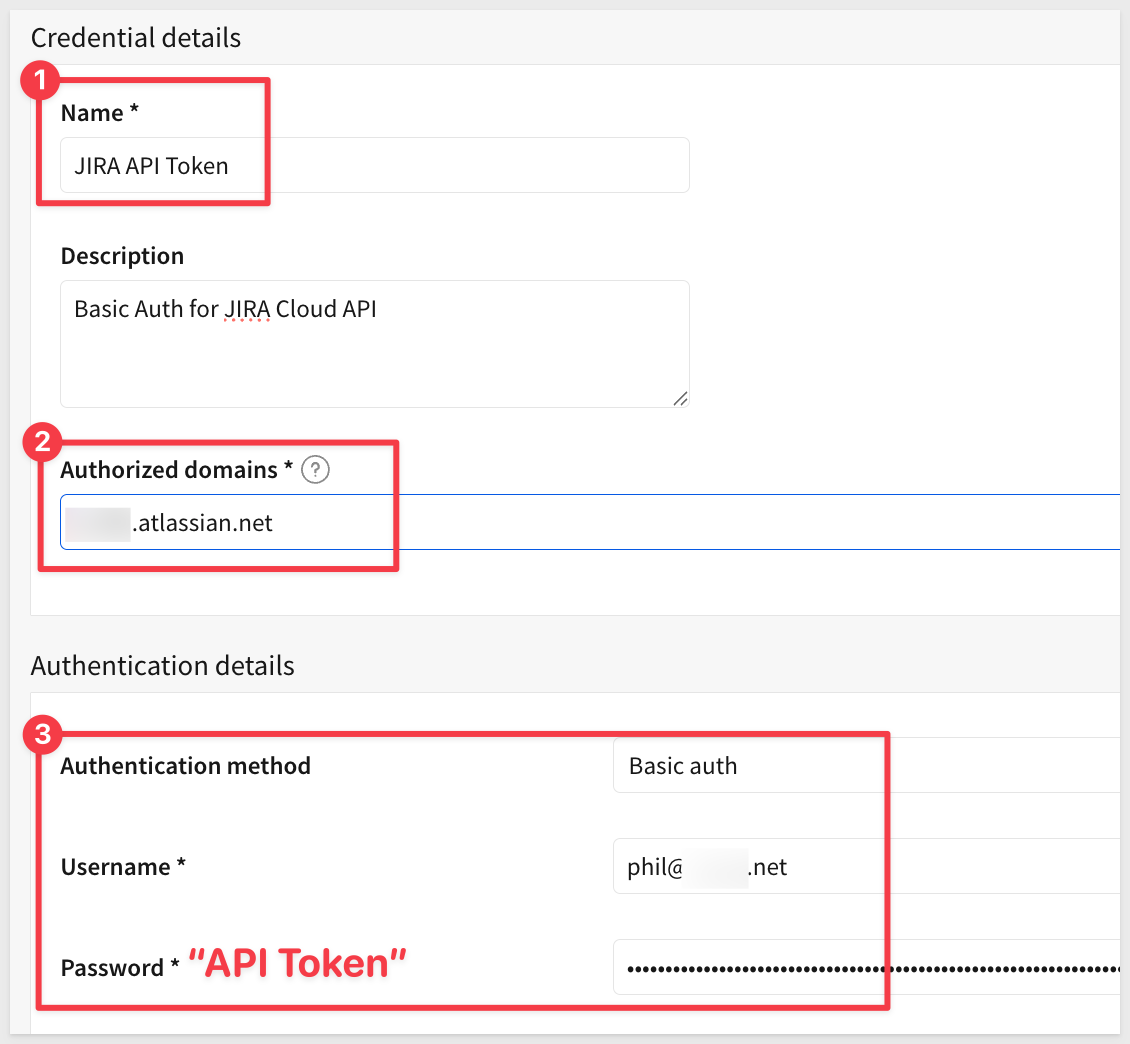Click the Description box resize handle
The height and width of the screenshot is (1044, 1130).
click(680, 398)
